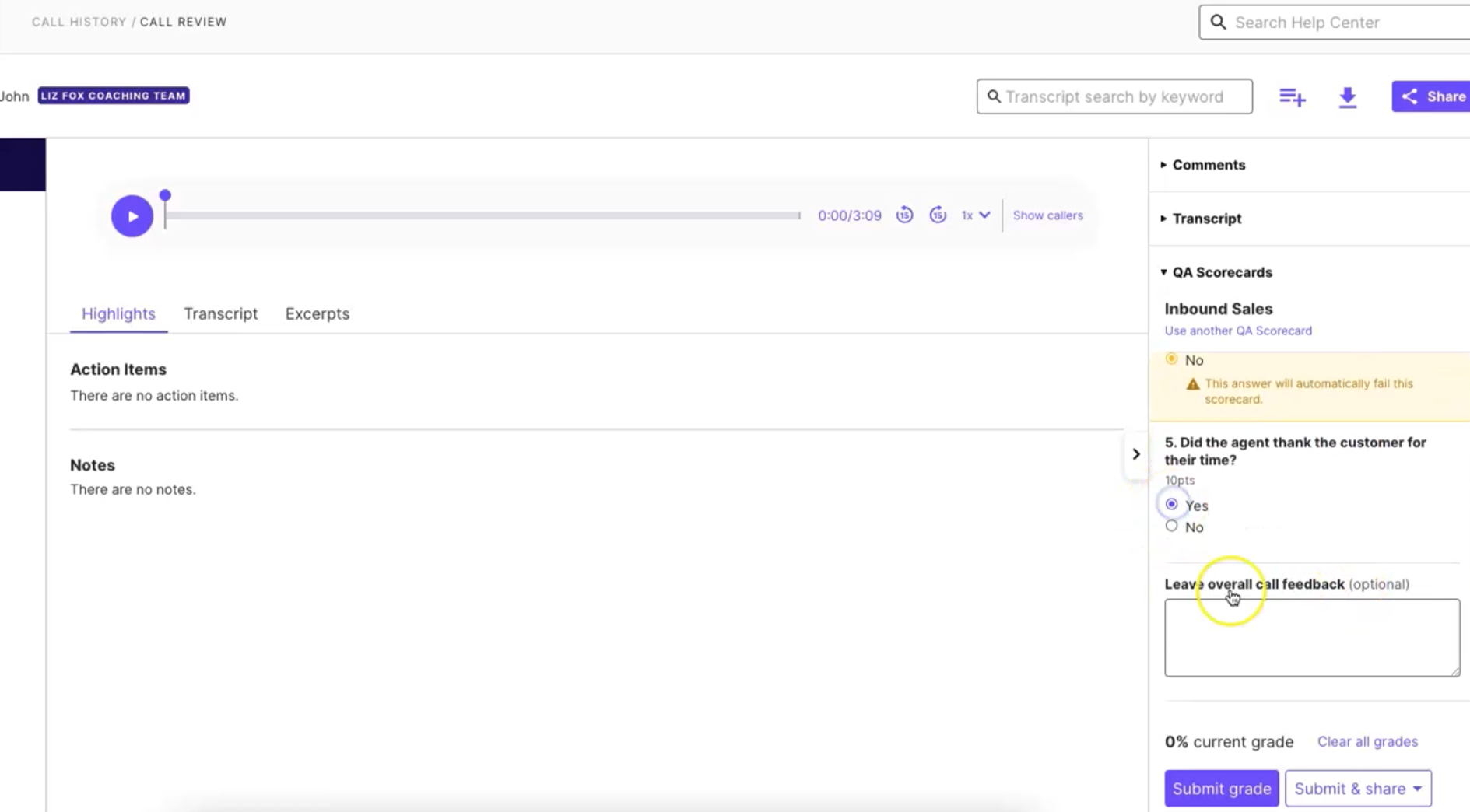Image resolution: width=1470 pixels, height=812 pixels.
Task: Click the Notes heading
Action: (x=93, y=465)
